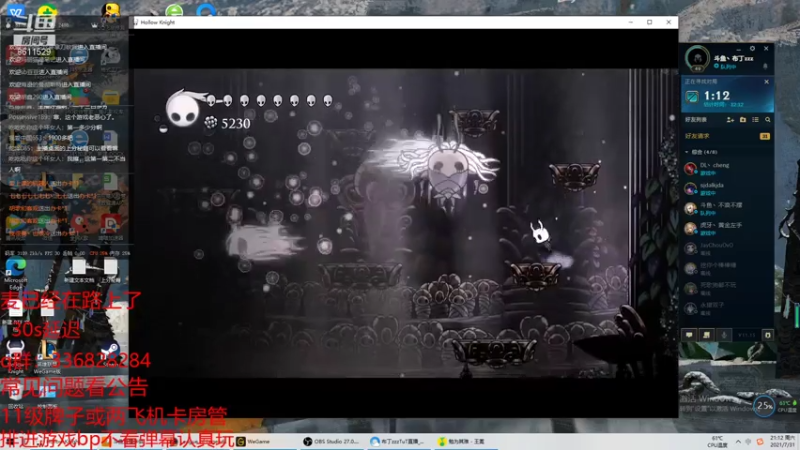The image size is (800, 450).
Task: Click the blue circular desktop icon at top
Action: tap(206, 10)
